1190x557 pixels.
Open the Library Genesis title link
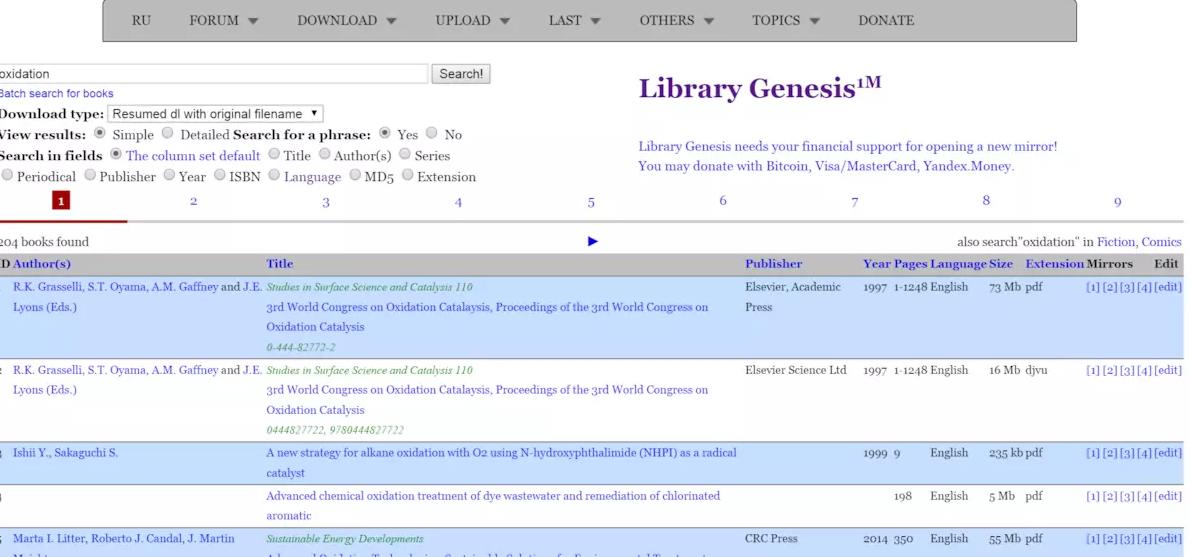click(760, 88)
